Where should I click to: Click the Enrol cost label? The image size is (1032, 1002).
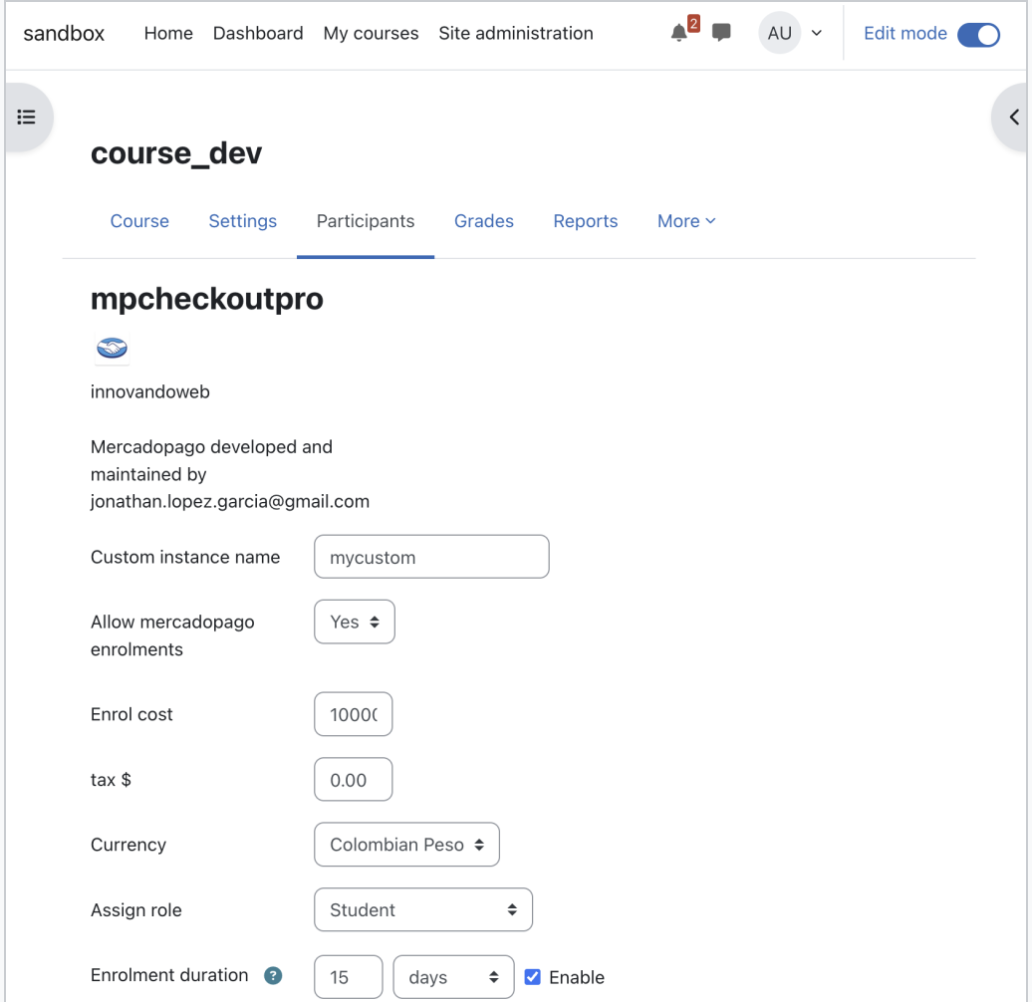coord(132,714)
